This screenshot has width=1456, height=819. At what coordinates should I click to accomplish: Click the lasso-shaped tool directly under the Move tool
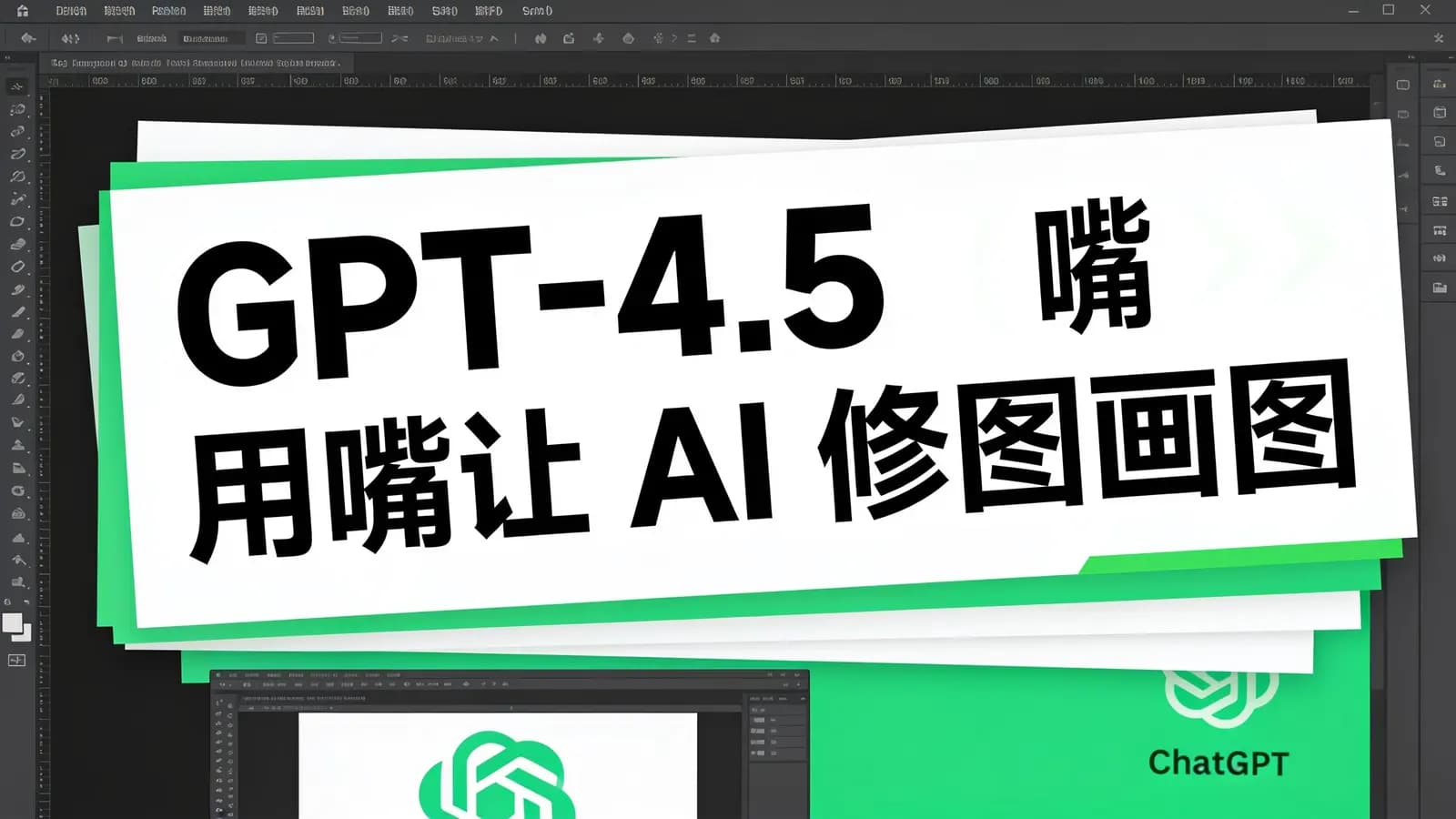tap(17, 109)
